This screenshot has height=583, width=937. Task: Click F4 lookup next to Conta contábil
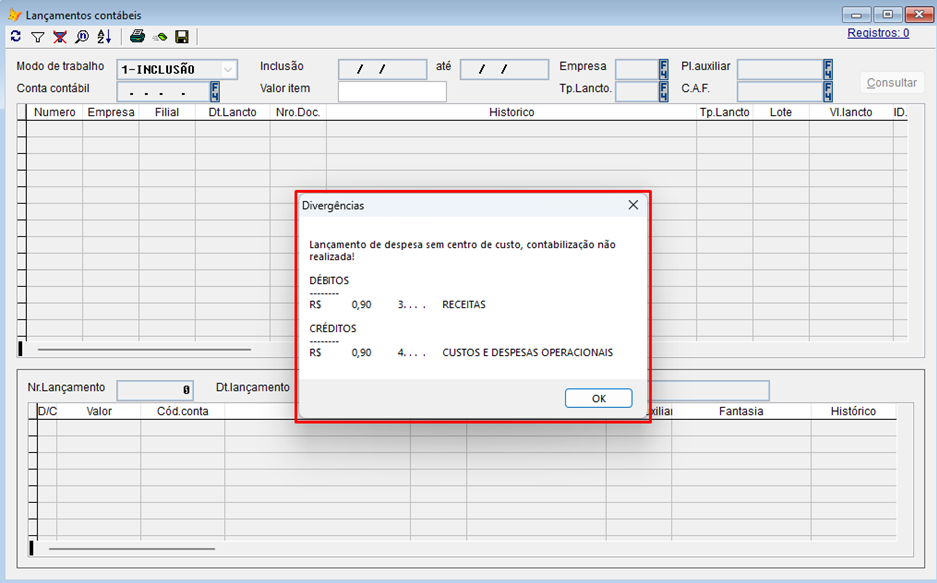[215, 92]
